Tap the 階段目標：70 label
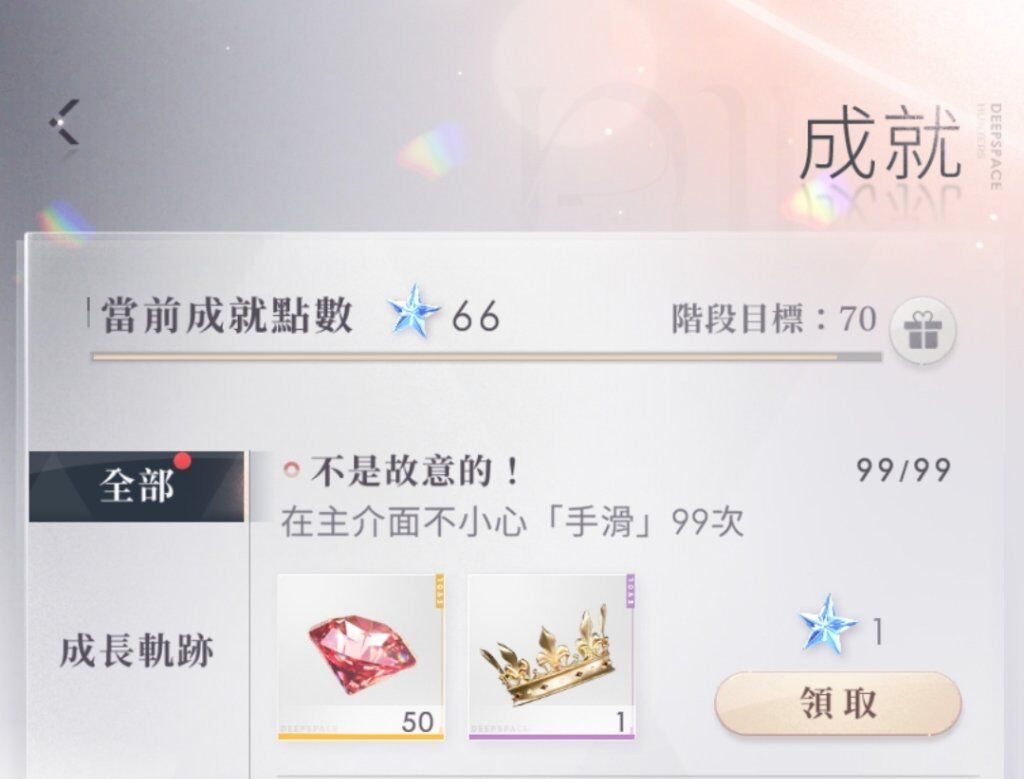 (x=774, y=319)
